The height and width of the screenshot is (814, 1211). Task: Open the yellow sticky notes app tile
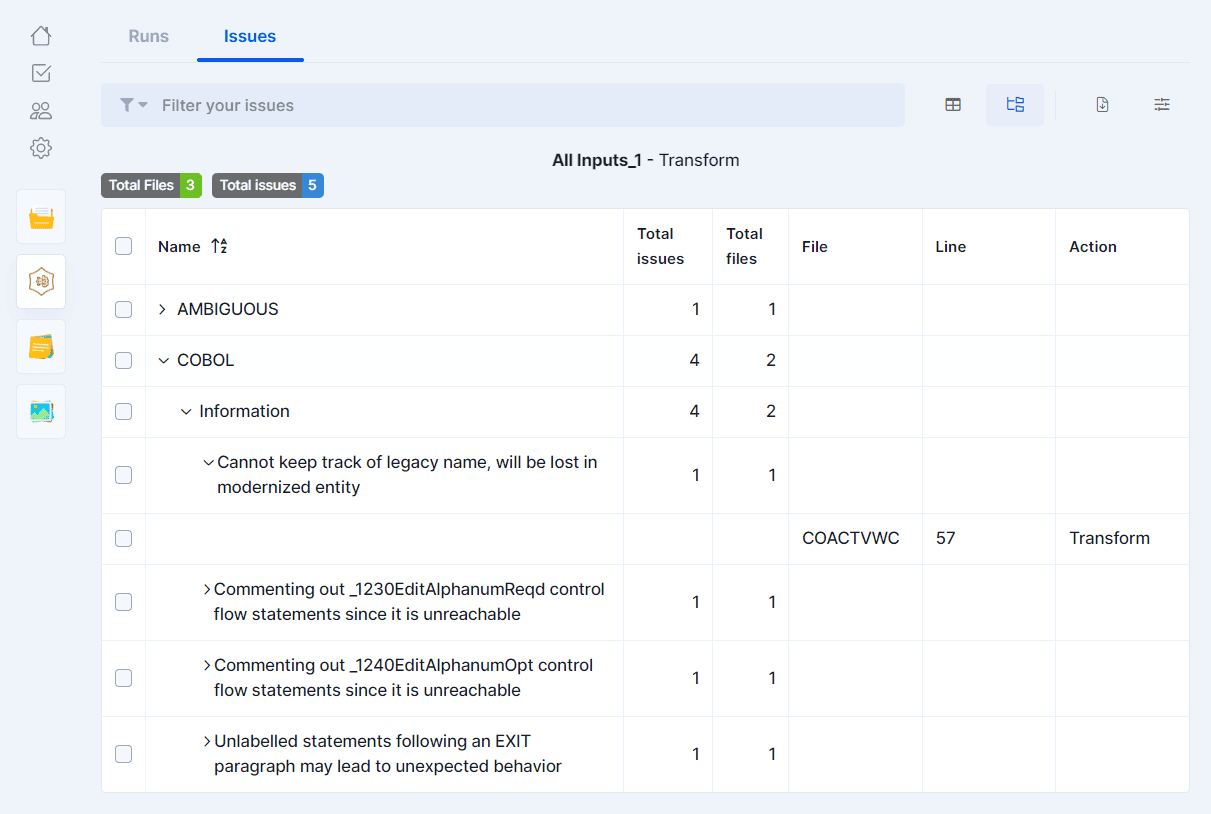point(41,347)
